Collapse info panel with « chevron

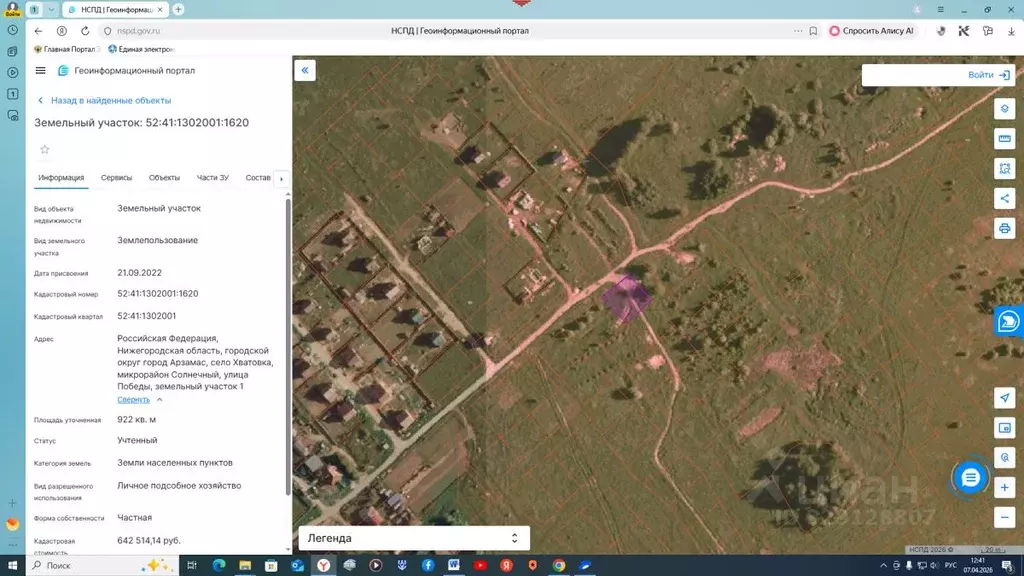305,70
